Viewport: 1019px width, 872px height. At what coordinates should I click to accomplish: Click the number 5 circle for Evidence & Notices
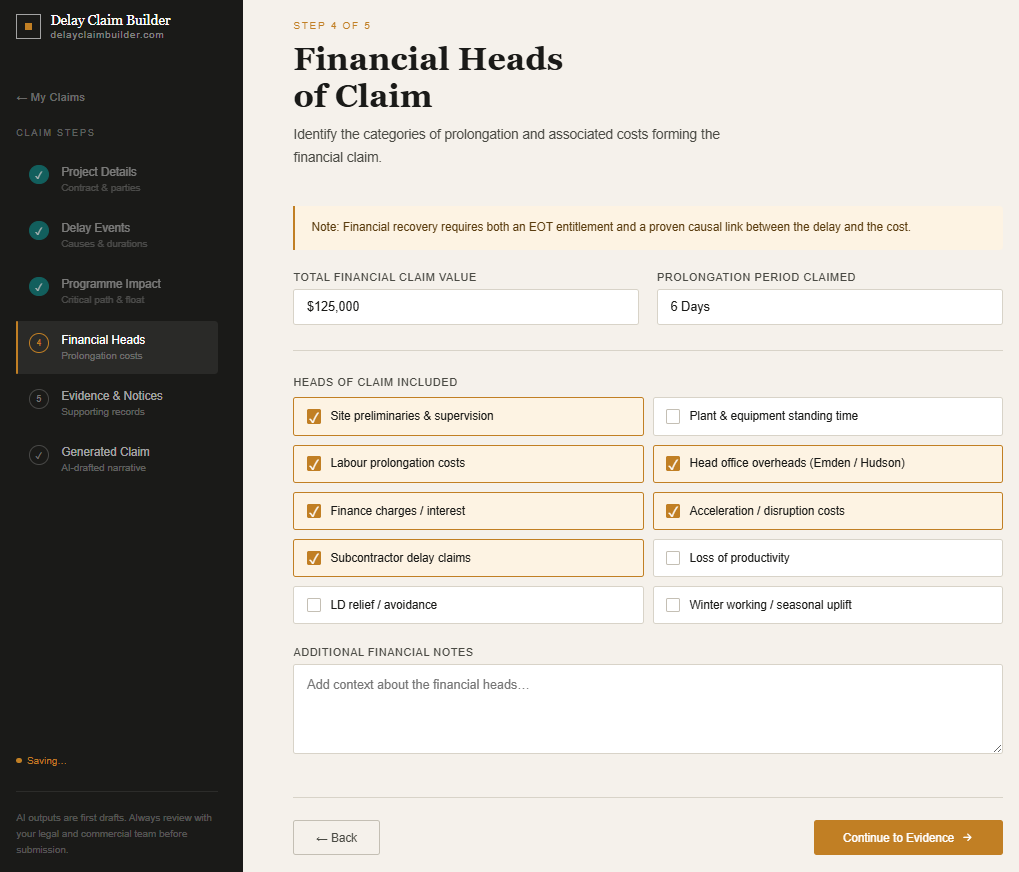[x=38, y=398]
